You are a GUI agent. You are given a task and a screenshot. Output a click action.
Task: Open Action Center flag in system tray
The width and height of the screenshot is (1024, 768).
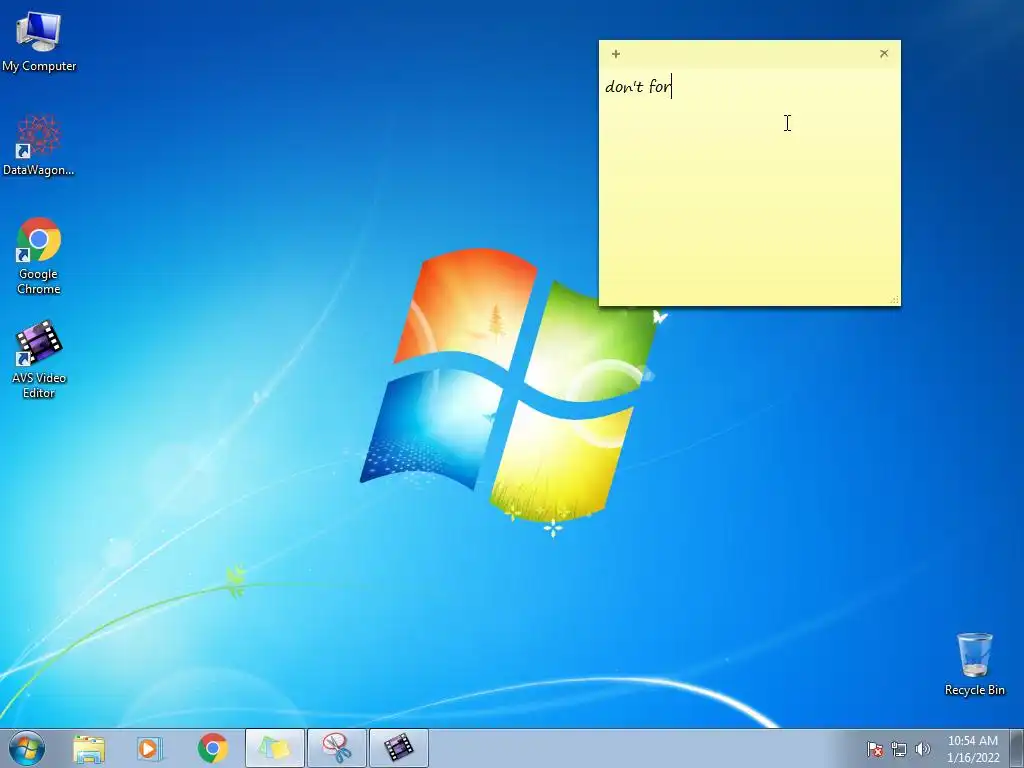tap(875, 749)
